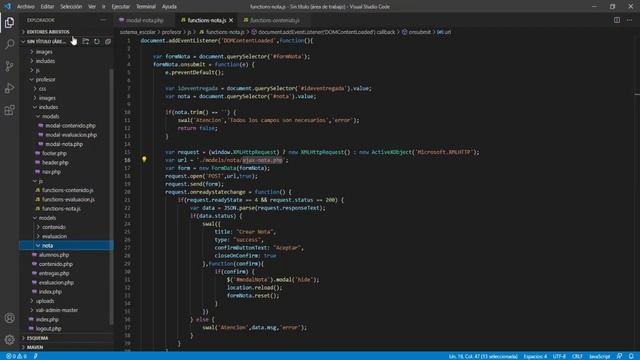The height and width of the screenshot is (360, 640).
Task: Open the Manage gear icon
Action: click(x=9, y=340)
